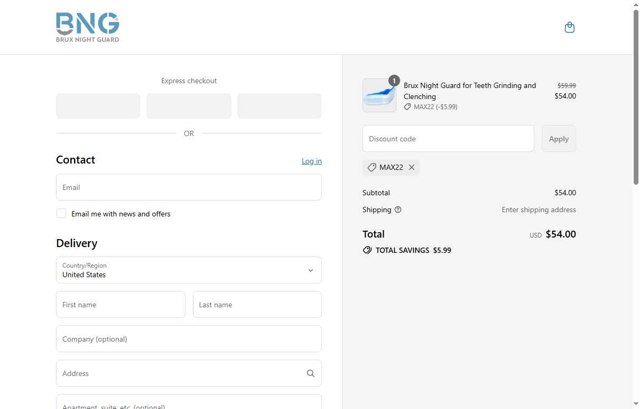Click the Apply discount button
This screenshot has width=640, height=409.
pyautogui.click(x=558, y=139)
